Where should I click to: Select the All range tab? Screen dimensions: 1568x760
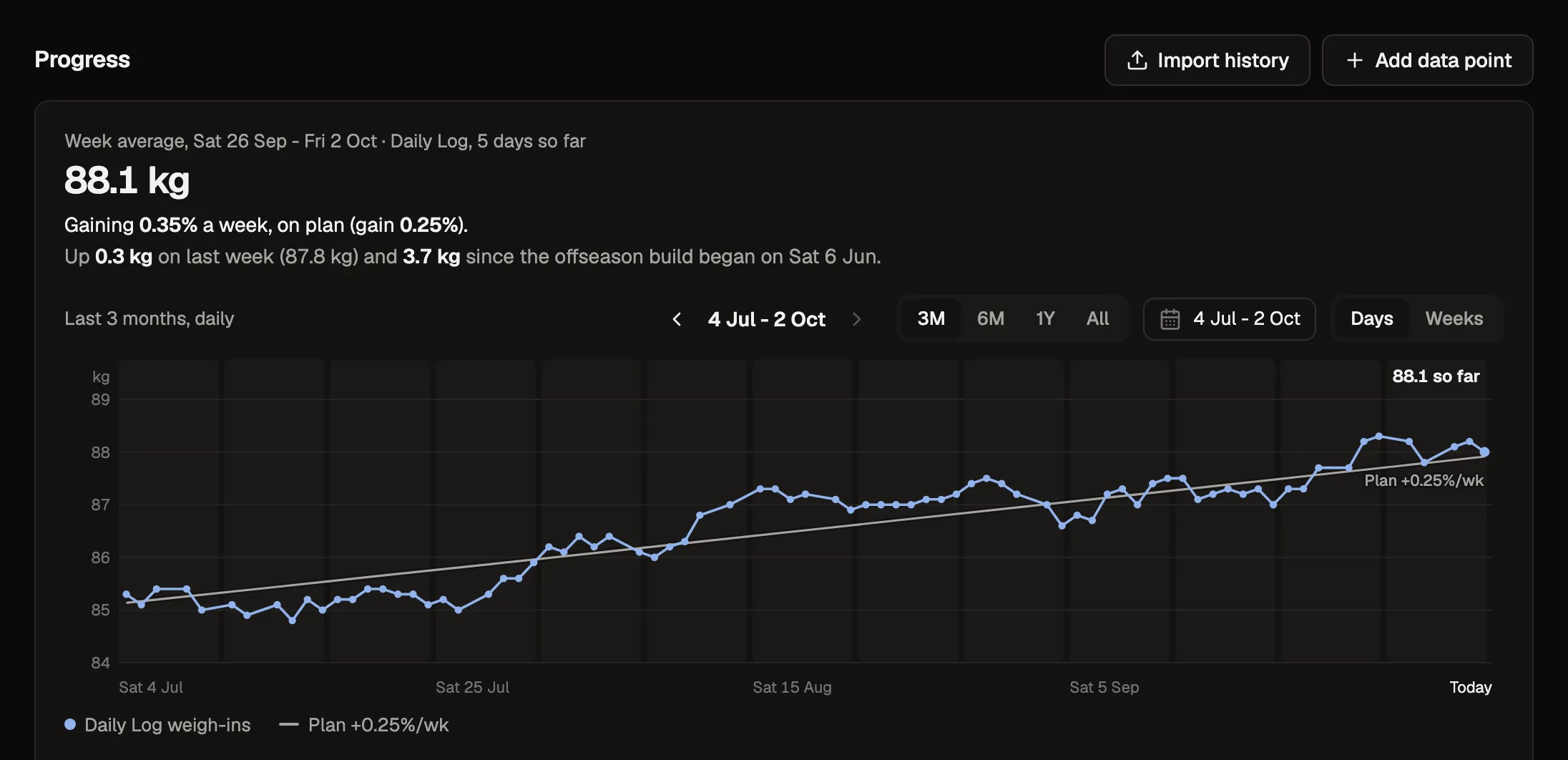(x=1097, y=318)
